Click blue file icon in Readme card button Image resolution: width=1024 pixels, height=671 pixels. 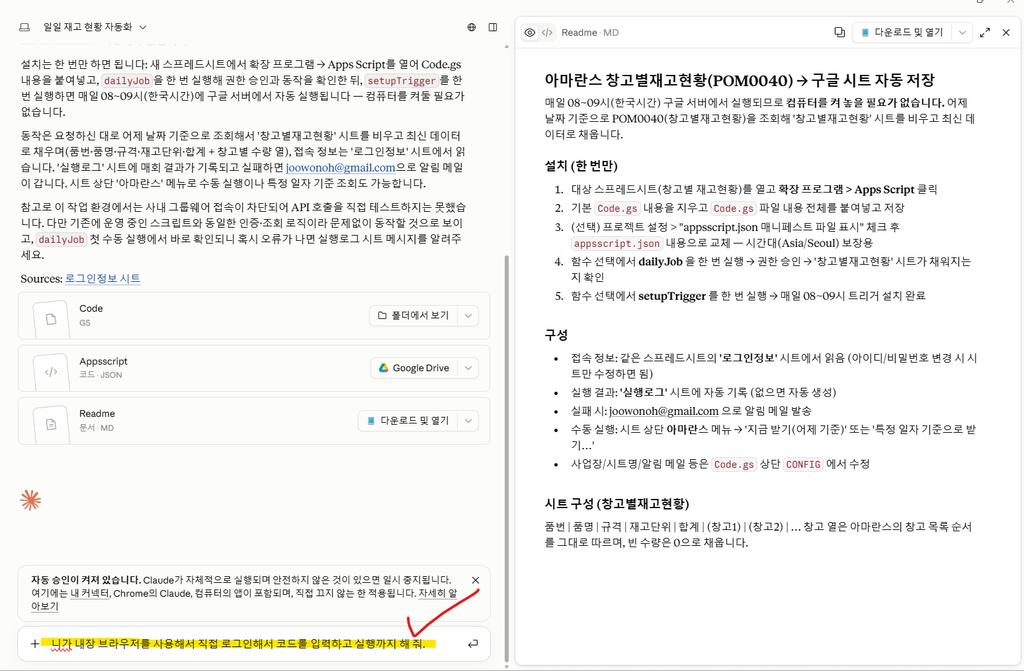[371, 421]
